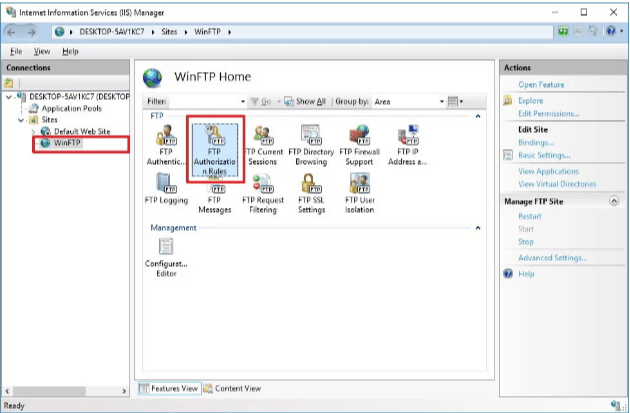The width and height of the screenshot is (630, 413).
Task: Open FTP User Isolation icon
Action: click(x=359, y=192)
